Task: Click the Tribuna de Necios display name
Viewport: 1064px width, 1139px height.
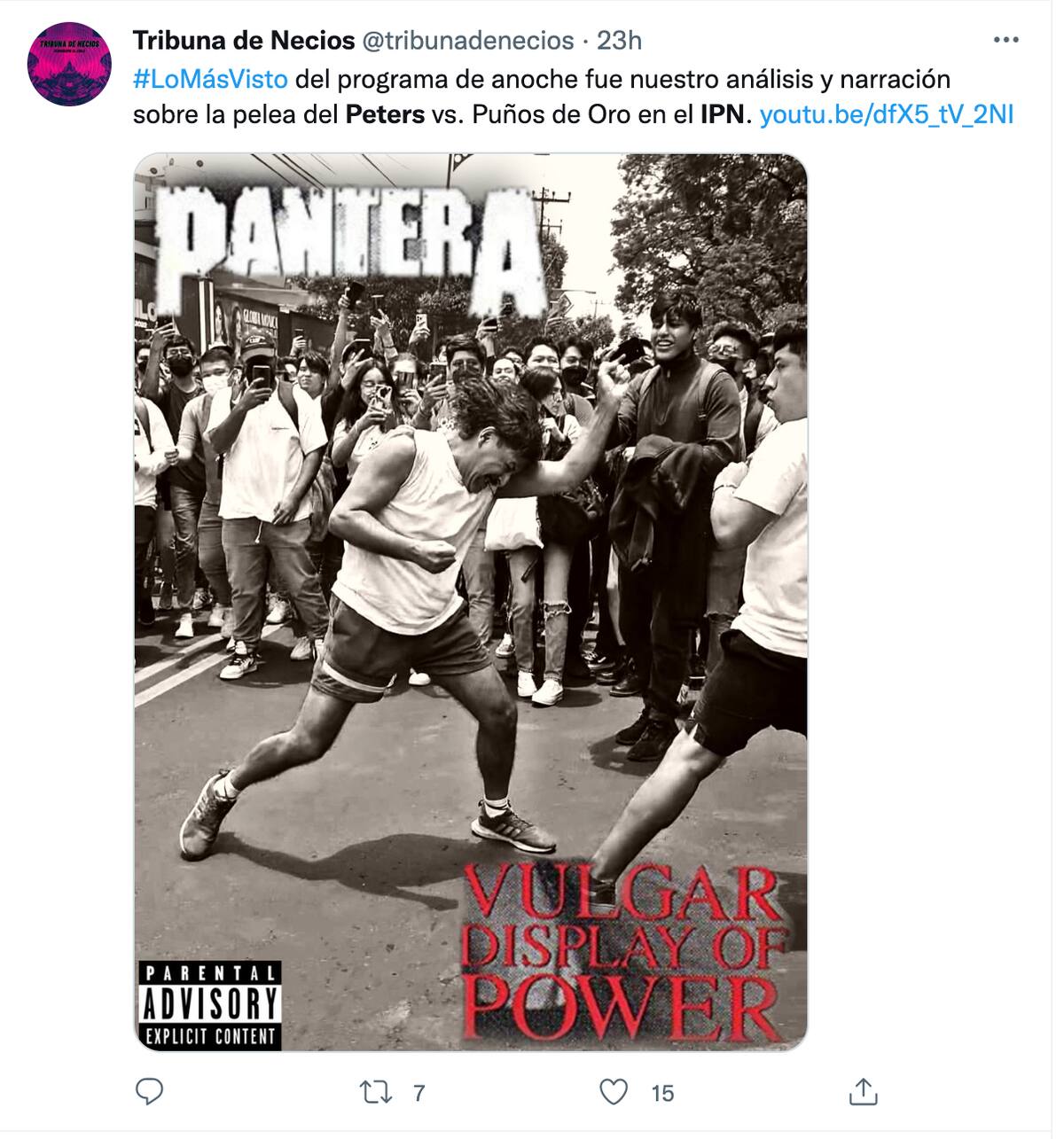Action: 244,40
